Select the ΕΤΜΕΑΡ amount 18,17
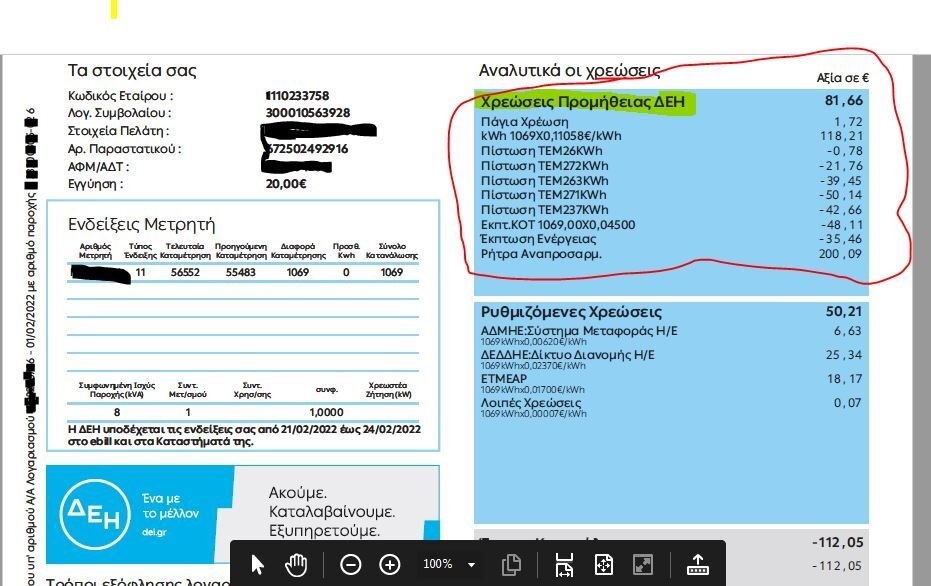The width and height of the screenshot is (931, 586). coord(845,379)
